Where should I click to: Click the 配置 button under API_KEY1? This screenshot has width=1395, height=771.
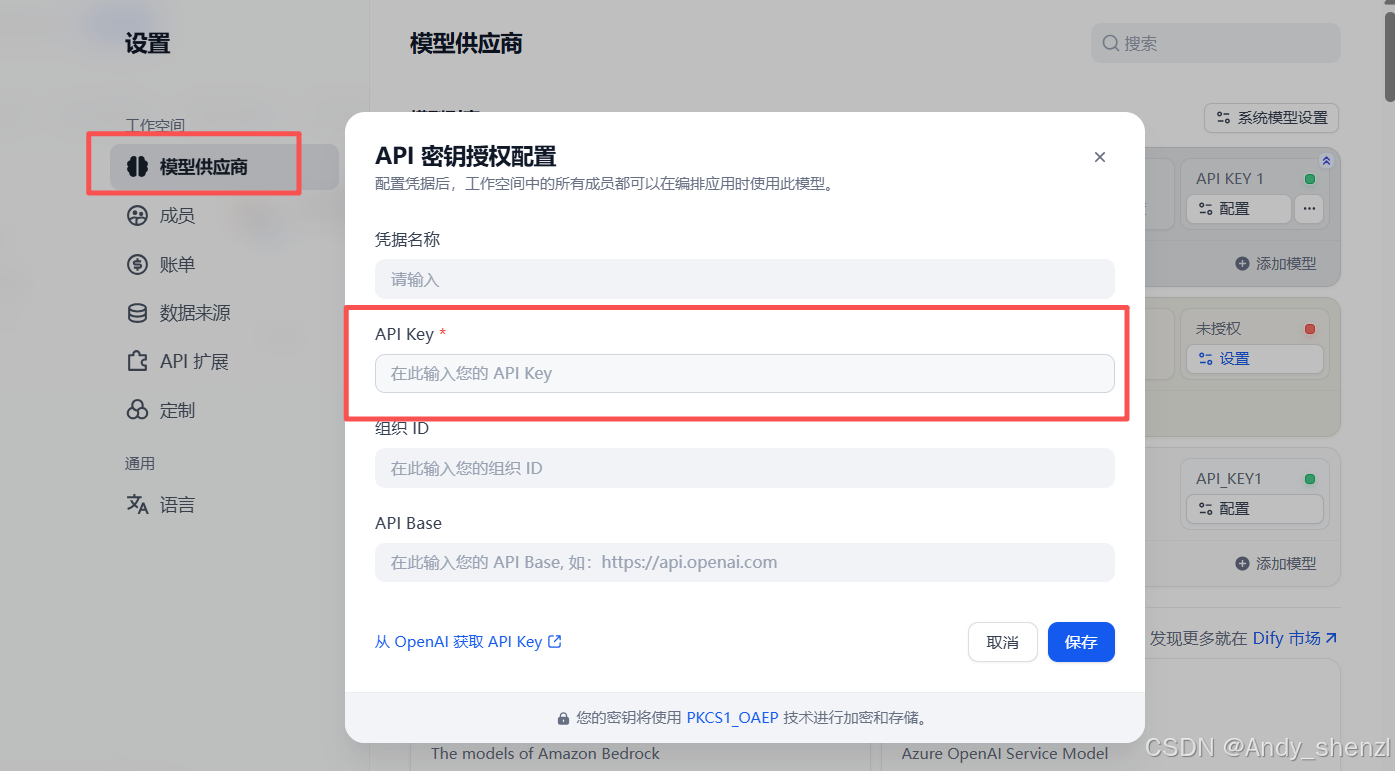tap(1255, 509)
